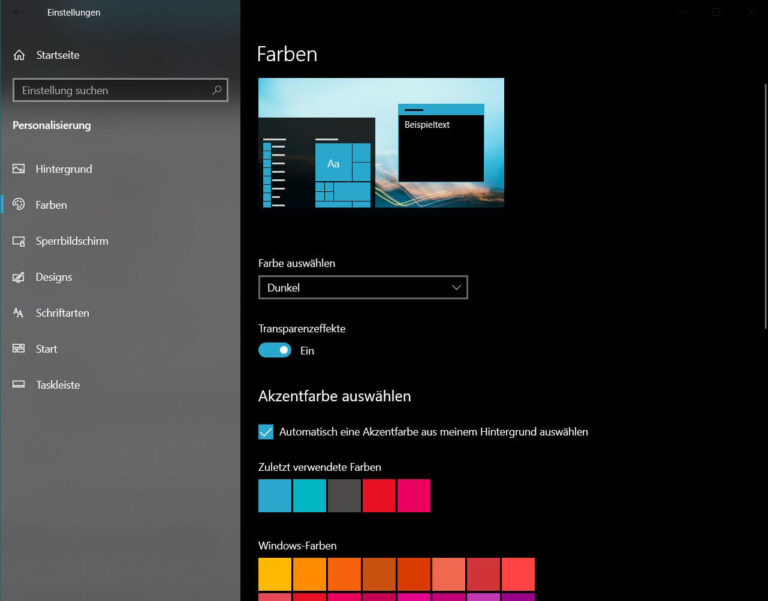Screen dimensions: 768x601
Task: Click the Designs brush icon
Action: (19, 277)
